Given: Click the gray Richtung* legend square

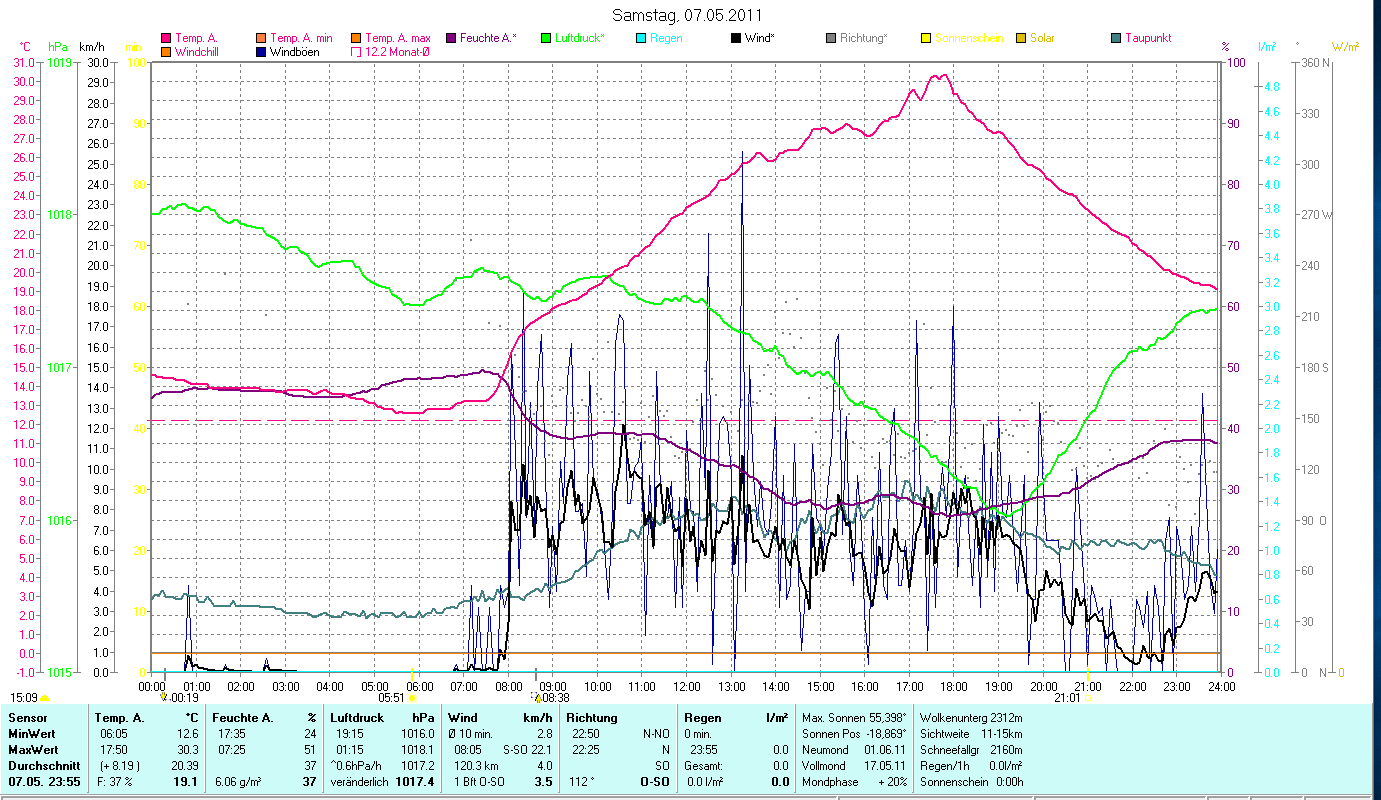Looking at the screenshot, I should tap(831, 39).
